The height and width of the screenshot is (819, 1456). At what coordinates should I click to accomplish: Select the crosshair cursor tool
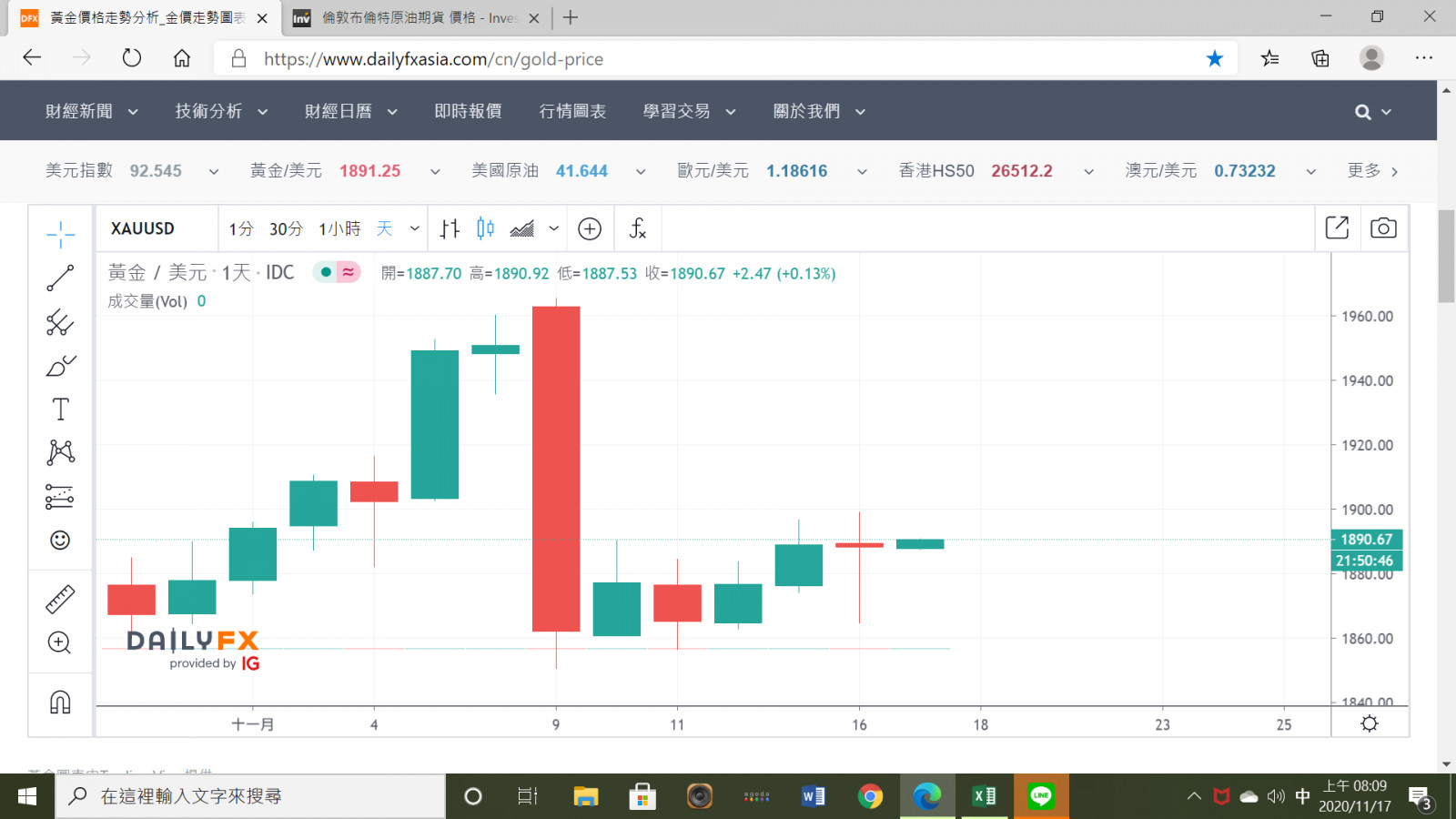(x=60, y=234)
